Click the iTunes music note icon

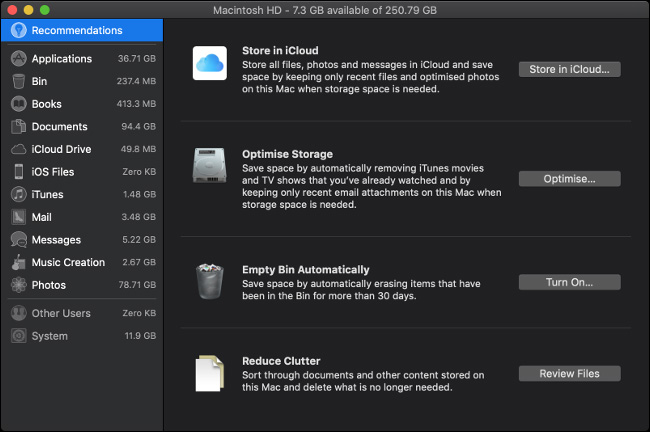(19, 194)
